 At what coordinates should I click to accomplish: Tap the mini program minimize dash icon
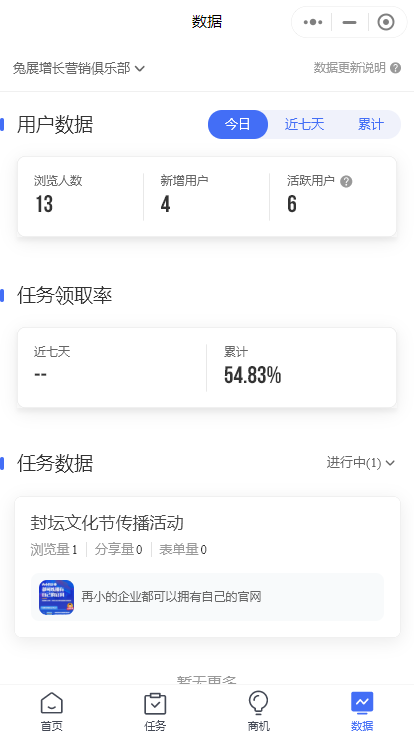point(349,22)
